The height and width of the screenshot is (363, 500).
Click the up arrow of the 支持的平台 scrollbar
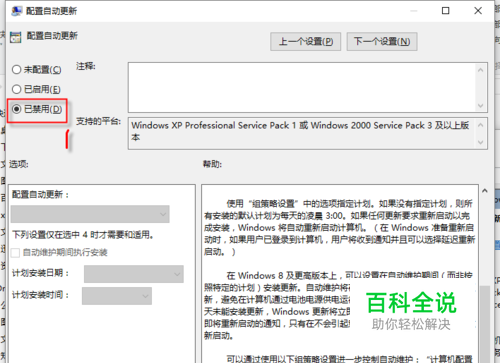480,125
